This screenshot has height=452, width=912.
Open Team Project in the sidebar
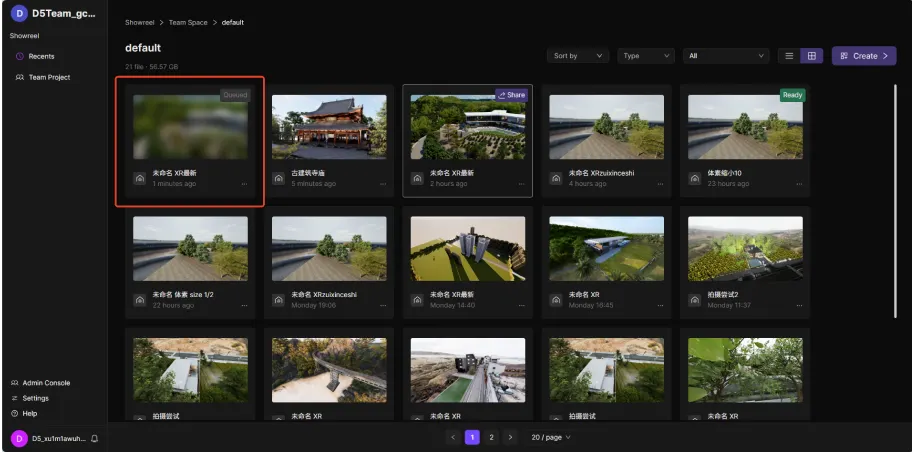48,77
